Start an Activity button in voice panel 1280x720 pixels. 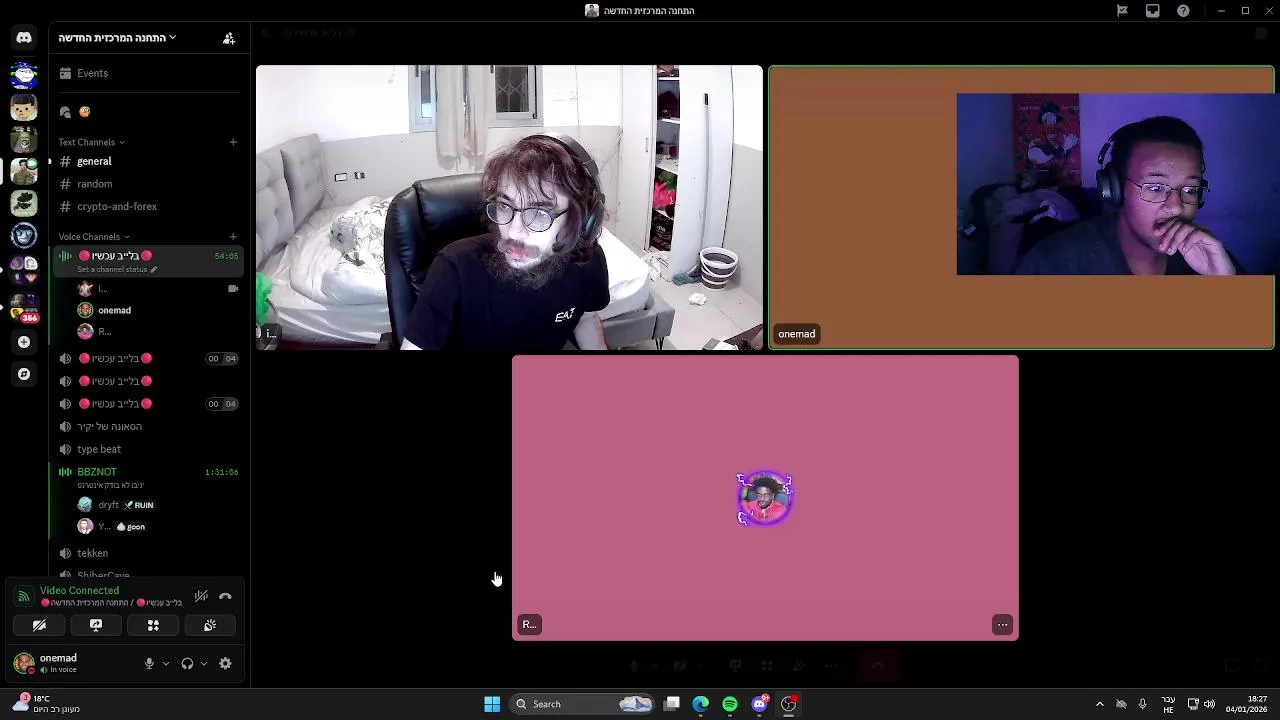153,625
